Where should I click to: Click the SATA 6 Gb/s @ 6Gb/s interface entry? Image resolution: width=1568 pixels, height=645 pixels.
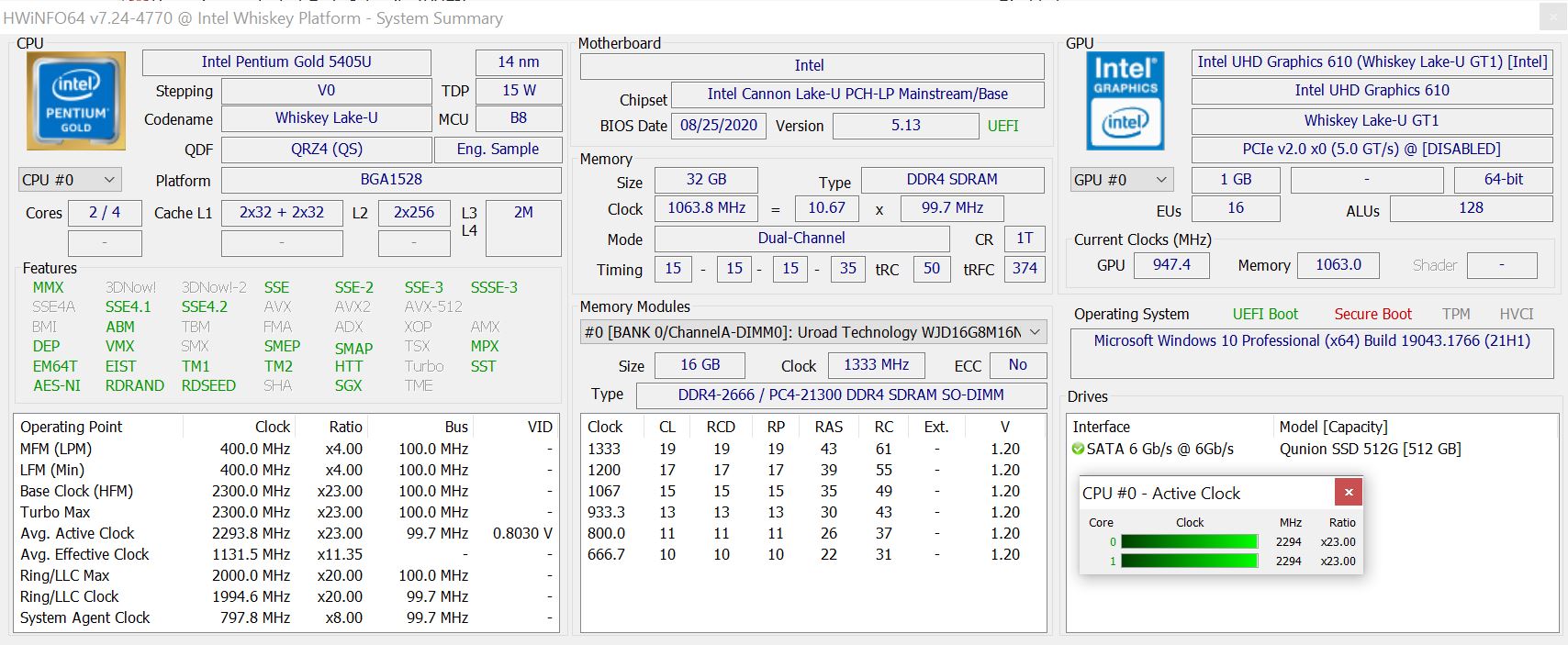click(1160, 449)
